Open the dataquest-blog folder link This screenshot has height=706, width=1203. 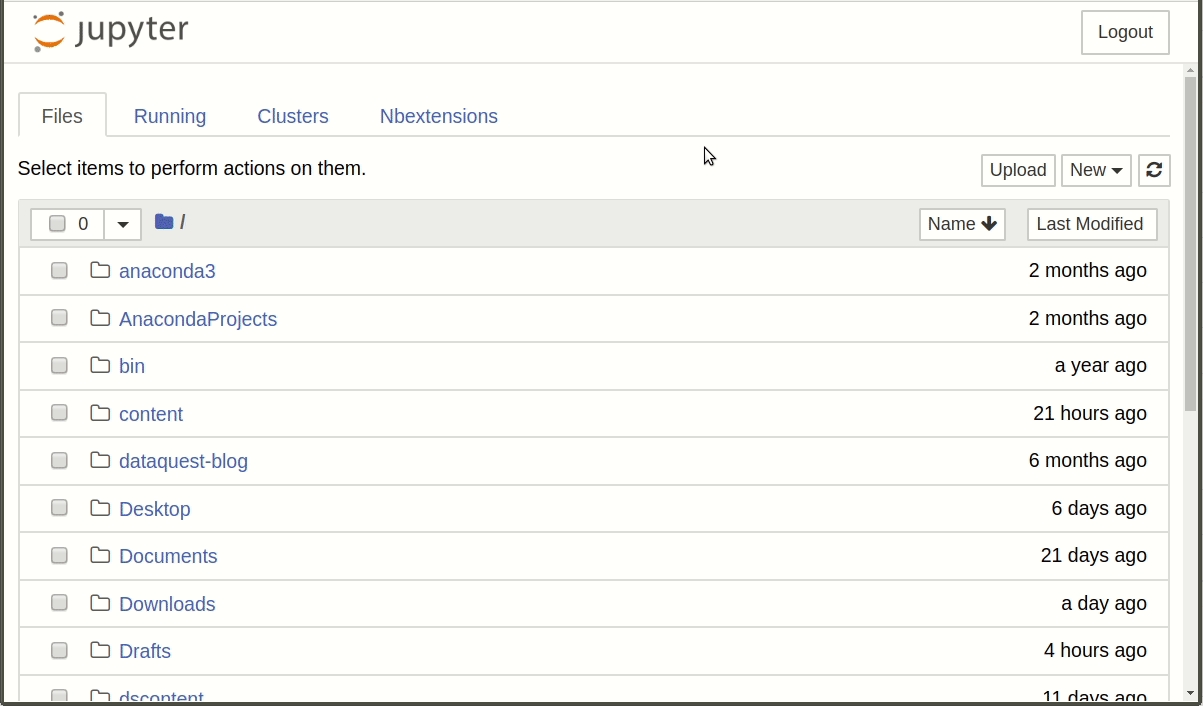(x=183, y=461)
